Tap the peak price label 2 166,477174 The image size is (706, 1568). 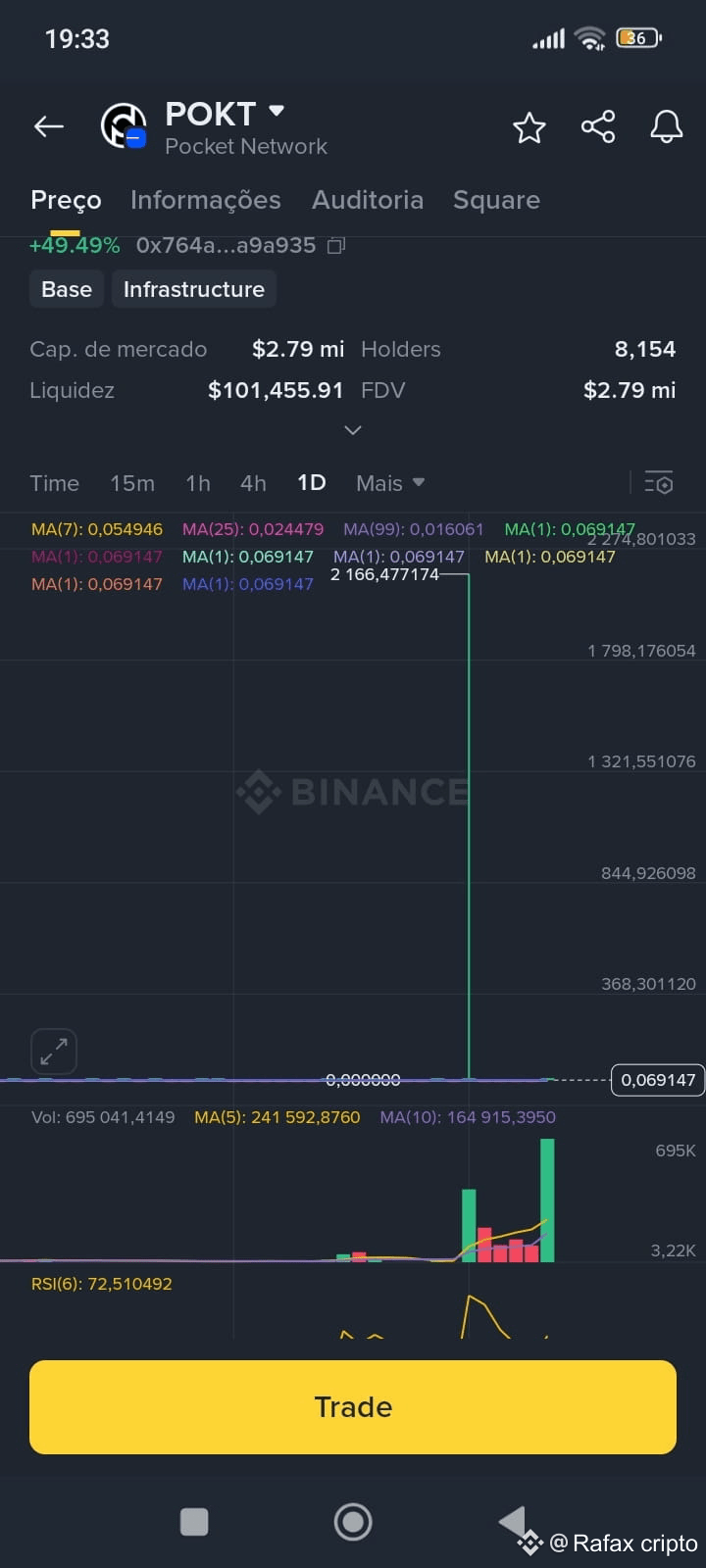click(x=384, y=574)
